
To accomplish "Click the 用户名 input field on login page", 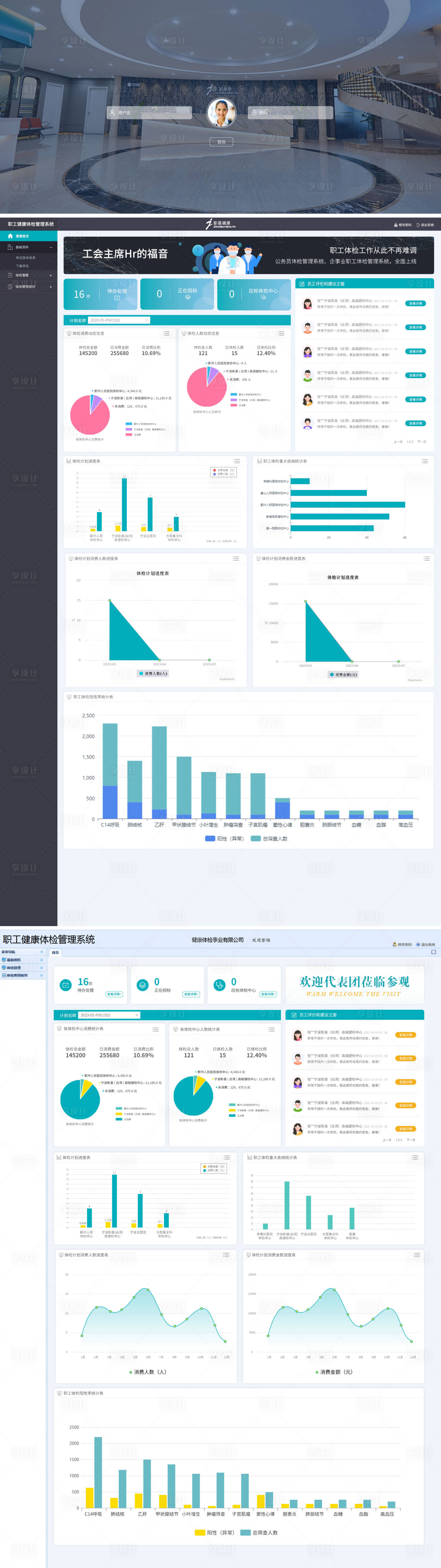I will click(x=149, y=113).
